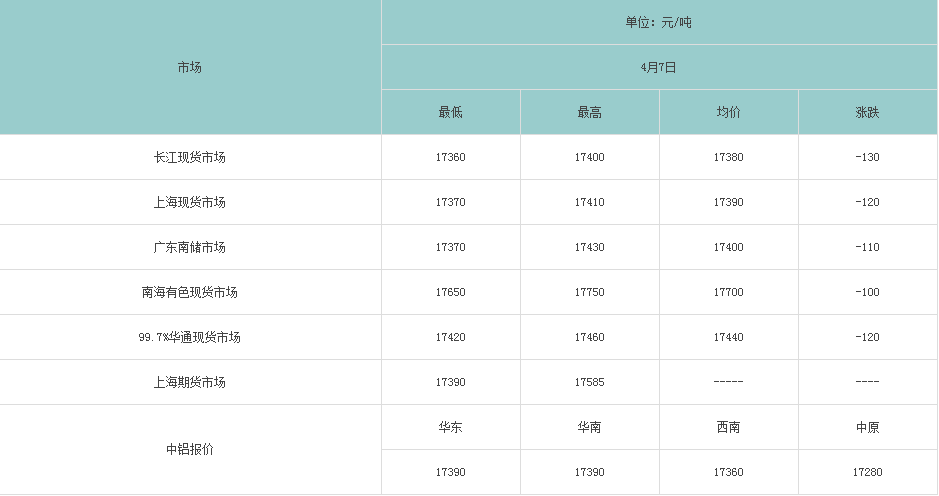Screen dimensions: 939x496
Task: Select the 长江现货市场 row label
Action: point(190,157)
